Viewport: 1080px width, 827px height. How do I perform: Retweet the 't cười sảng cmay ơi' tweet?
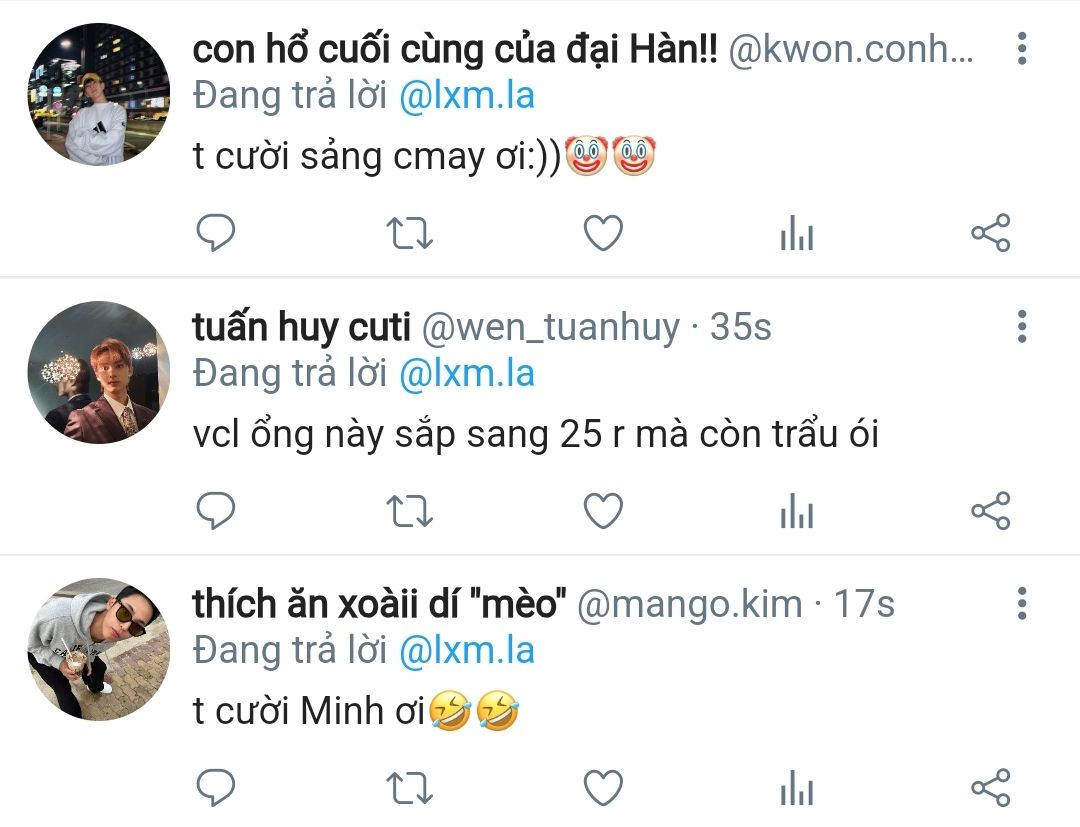coord(409,233)
